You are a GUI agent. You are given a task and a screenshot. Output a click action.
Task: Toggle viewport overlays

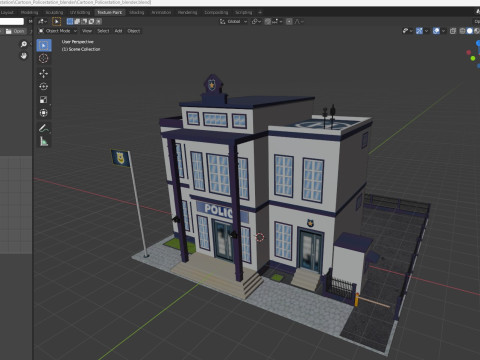[436, 31]
